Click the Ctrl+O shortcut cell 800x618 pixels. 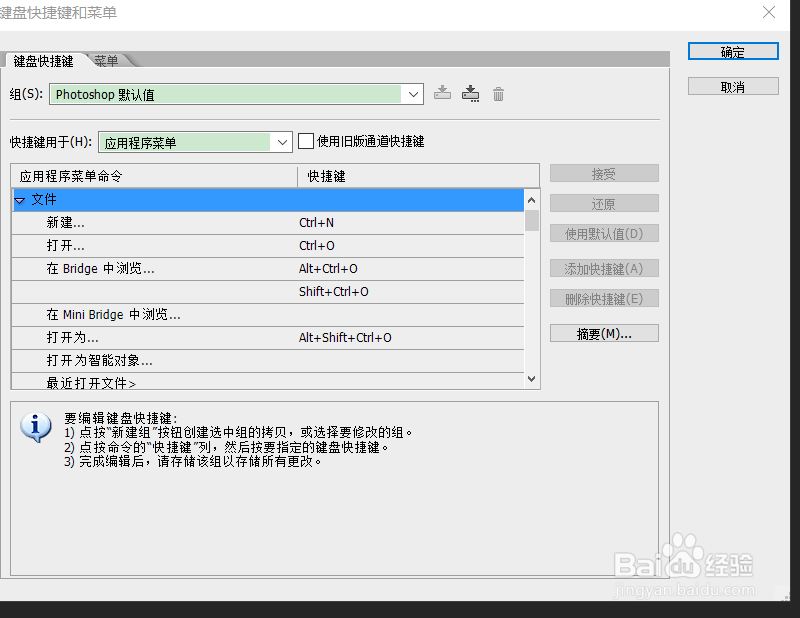pyautogui.click(x=317, y=246)
